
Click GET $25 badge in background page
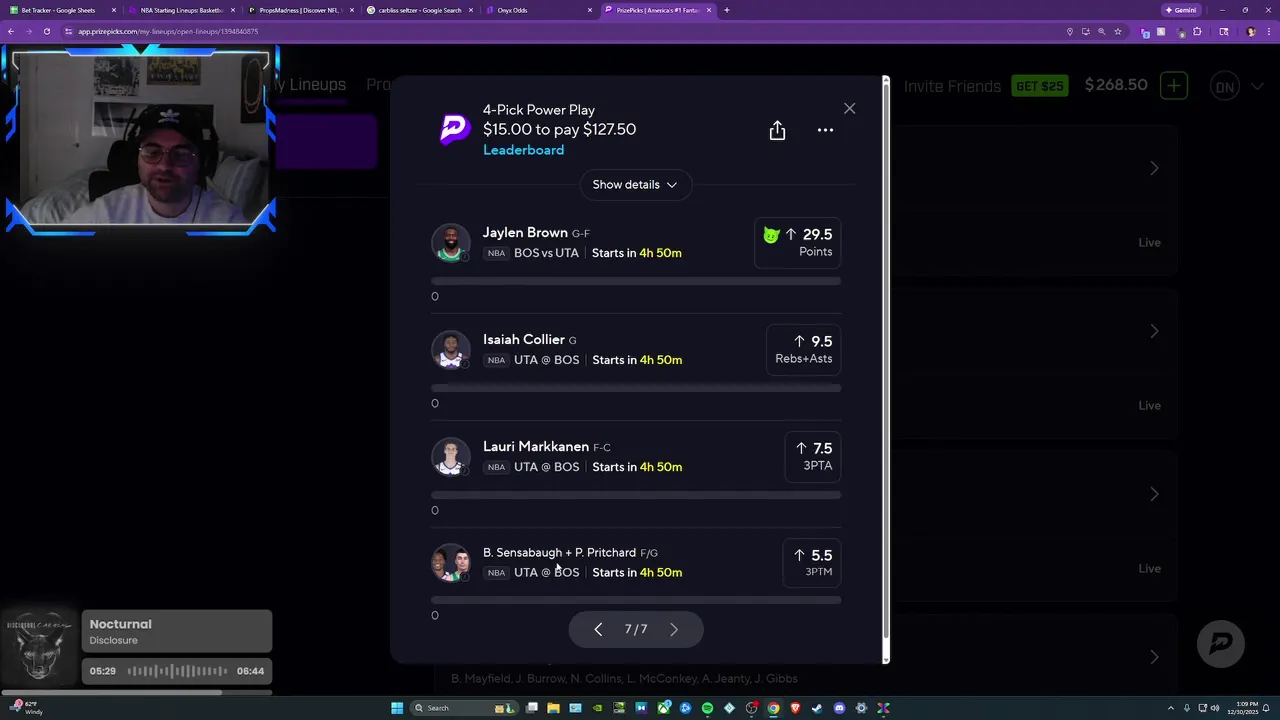coord(1040,86)
